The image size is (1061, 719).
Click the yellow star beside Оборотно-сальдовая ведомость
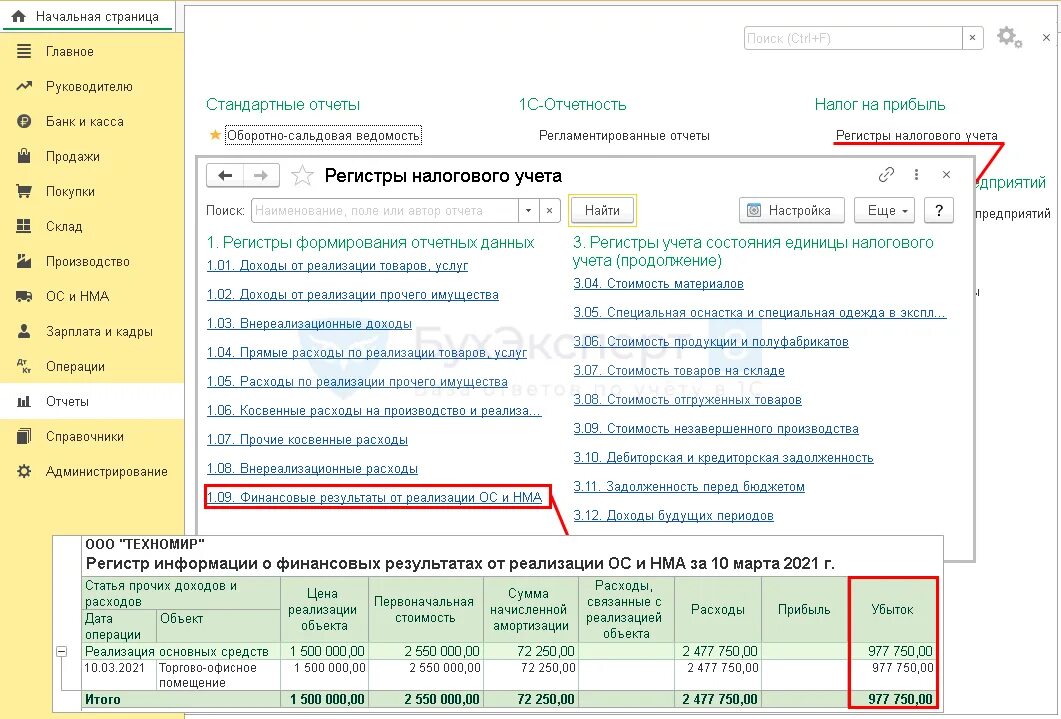(x=215, y=135)
